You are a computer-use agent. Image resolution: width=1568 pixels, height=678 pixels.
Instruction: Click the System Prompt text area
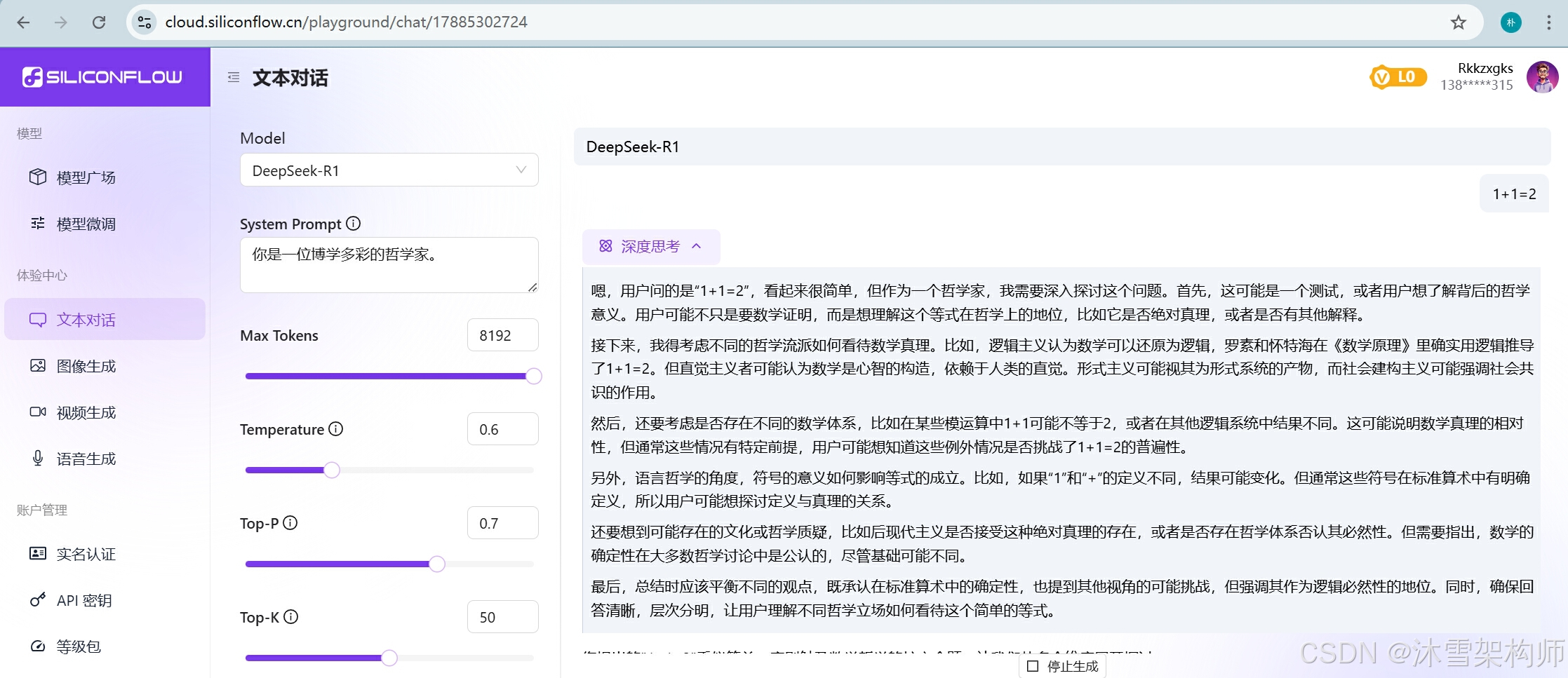pos(389,265)
